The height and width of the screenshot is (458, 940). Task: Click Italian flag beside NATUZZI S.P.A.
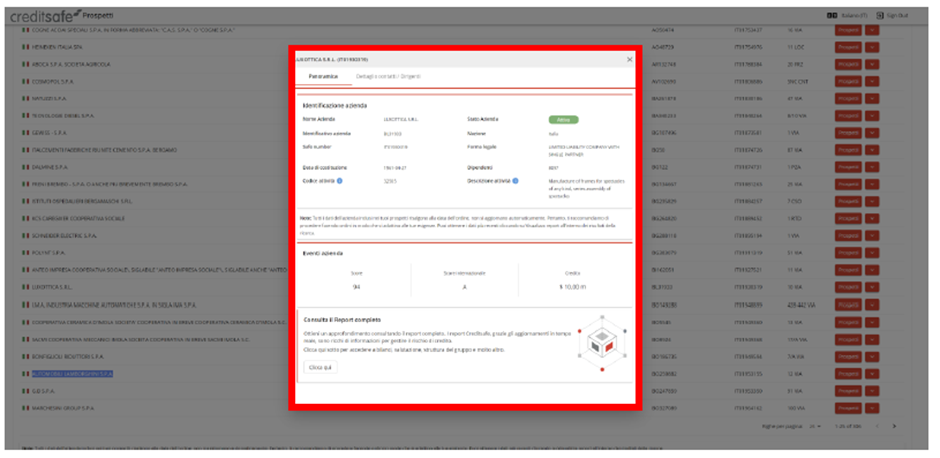coord(25,98)
